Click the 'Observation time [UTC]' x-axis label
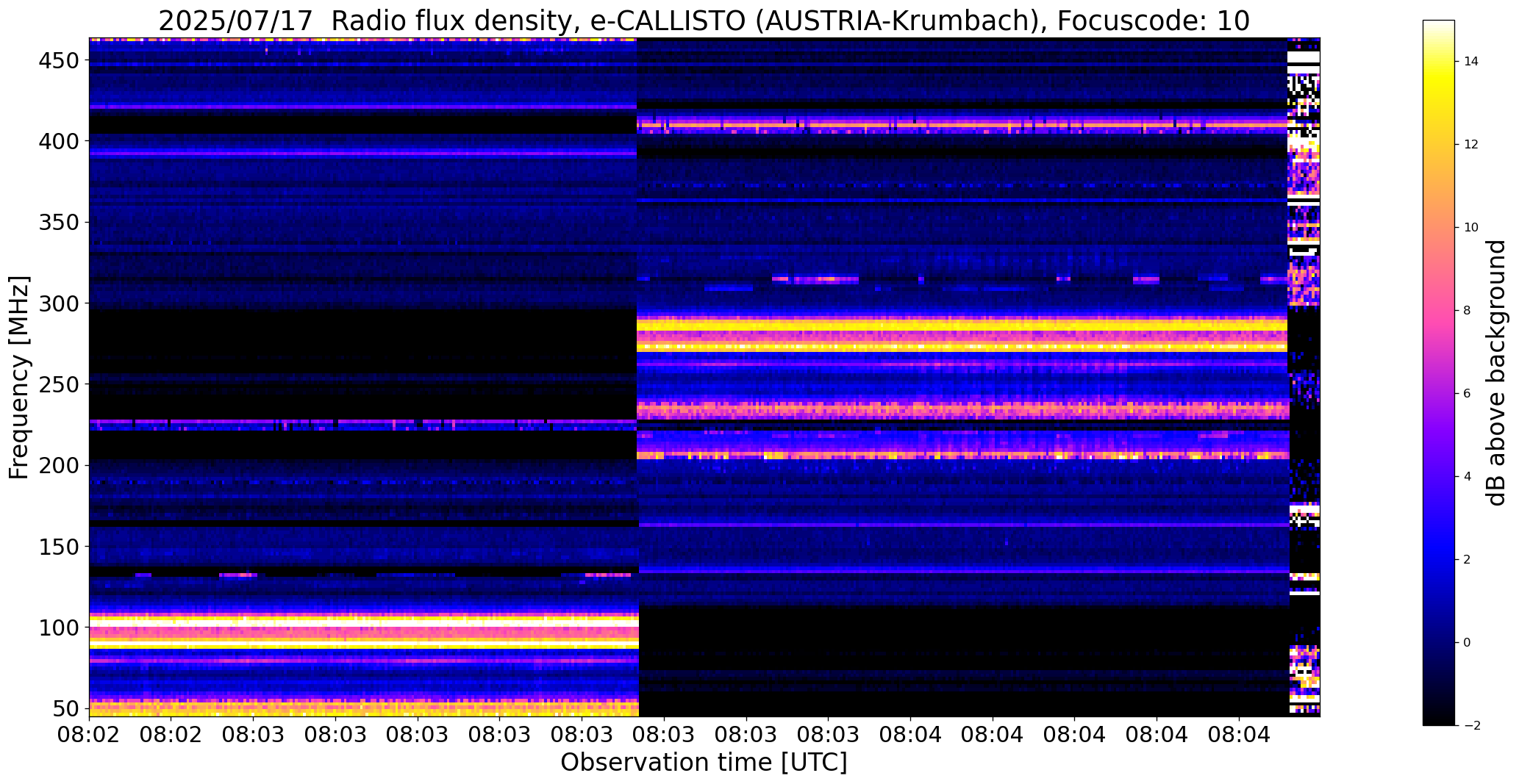 click(x=704, y=762)
